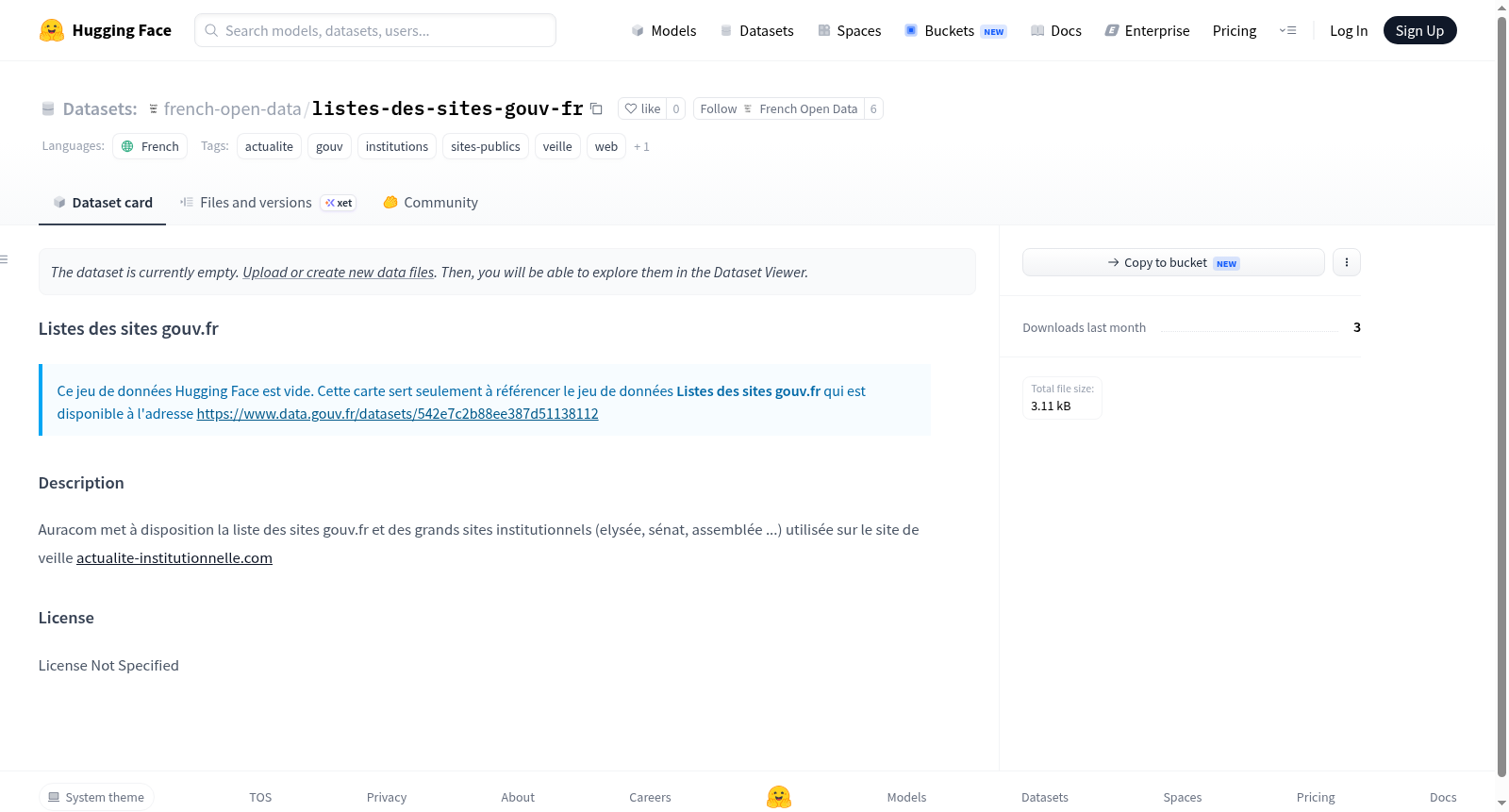Open the data.gouv.fr dataset URL

pyautogui.click(x=397, y=413)
